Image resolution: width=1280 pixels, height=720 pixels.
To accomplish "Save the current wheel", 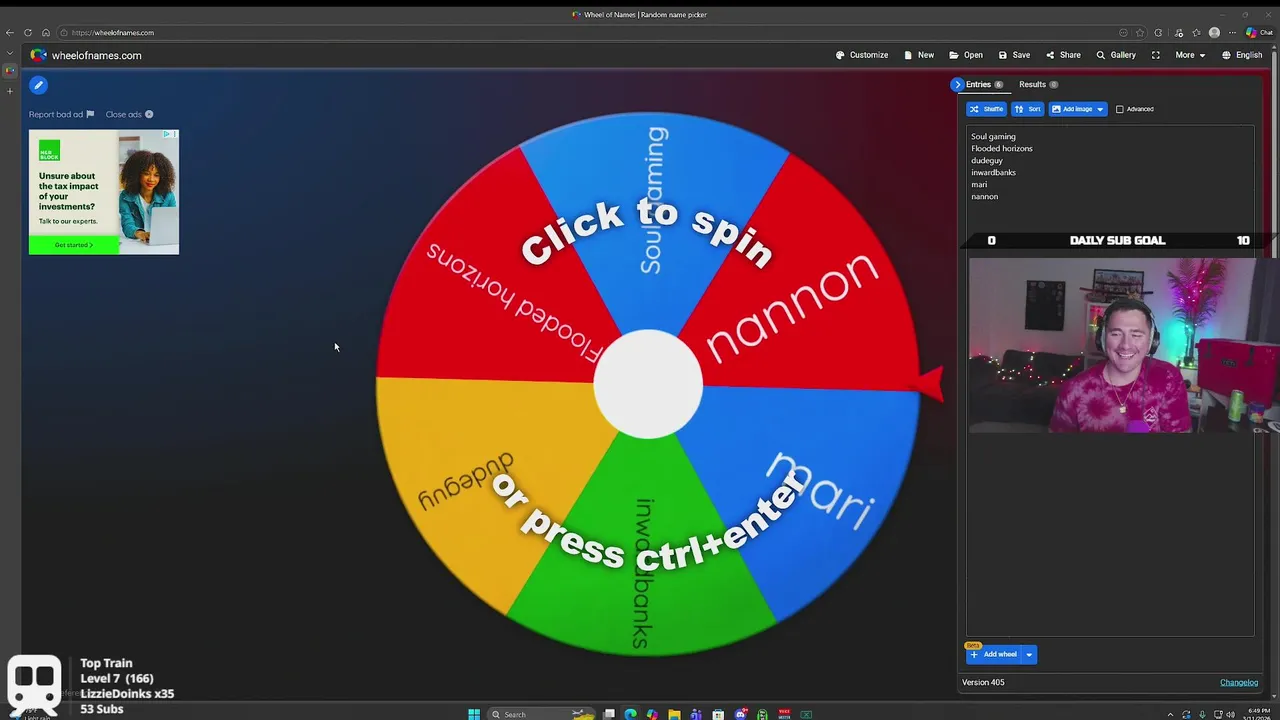I will click(x=1013, y=55).
